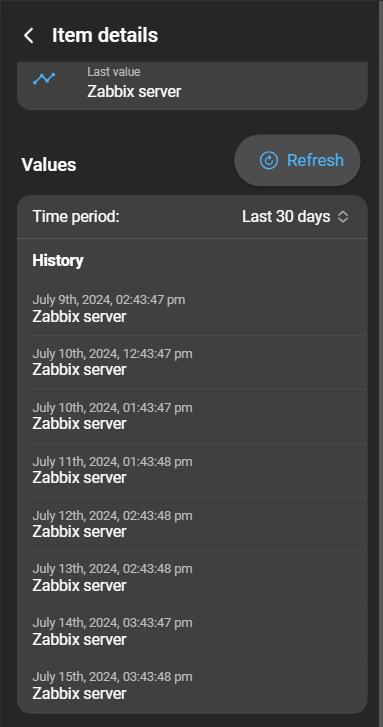Click the Item details page title
The height and width of the screenshot is (727, 383).
[105, 36]
